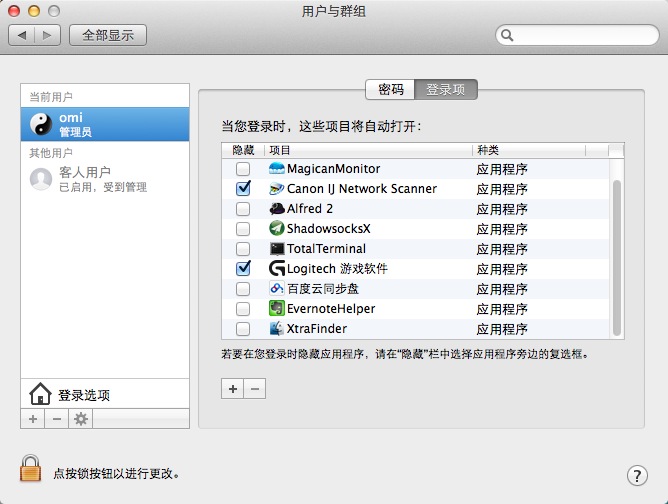Click the XtraFinder app icon
The height and width of the screenshot is (504, 668).
[277, 329]
